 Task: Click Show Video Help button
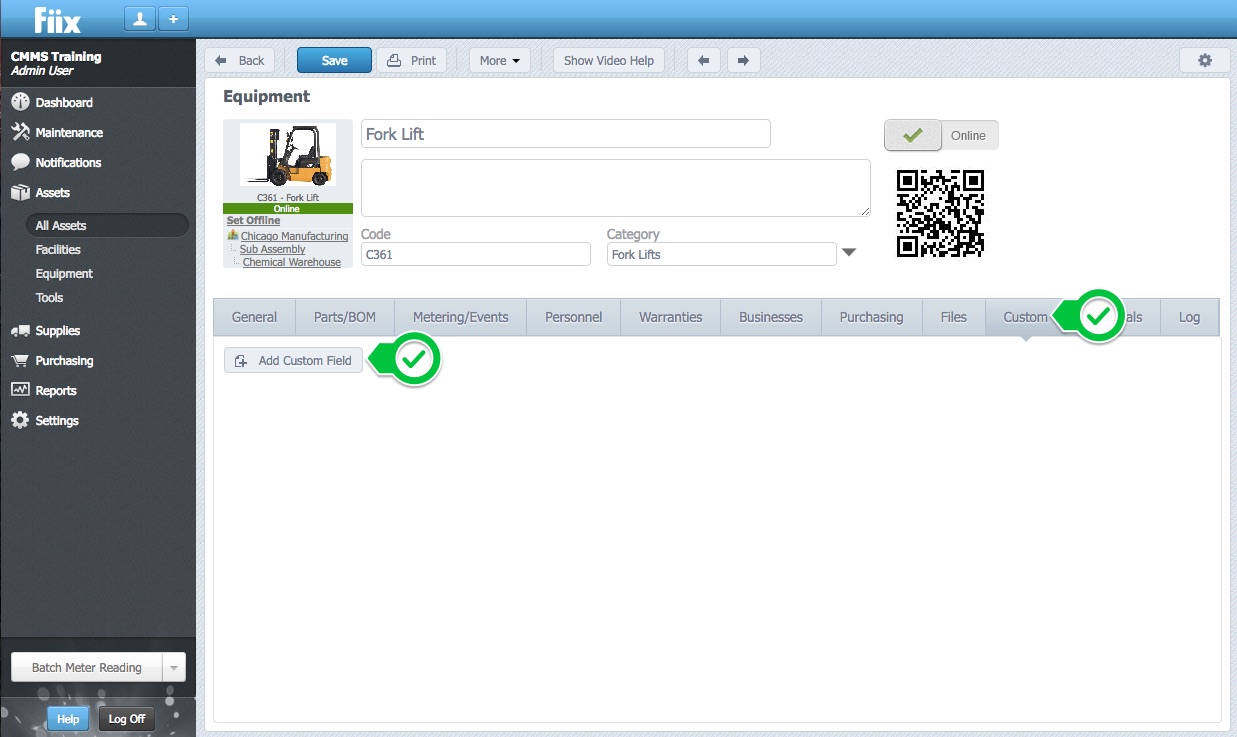608,60
